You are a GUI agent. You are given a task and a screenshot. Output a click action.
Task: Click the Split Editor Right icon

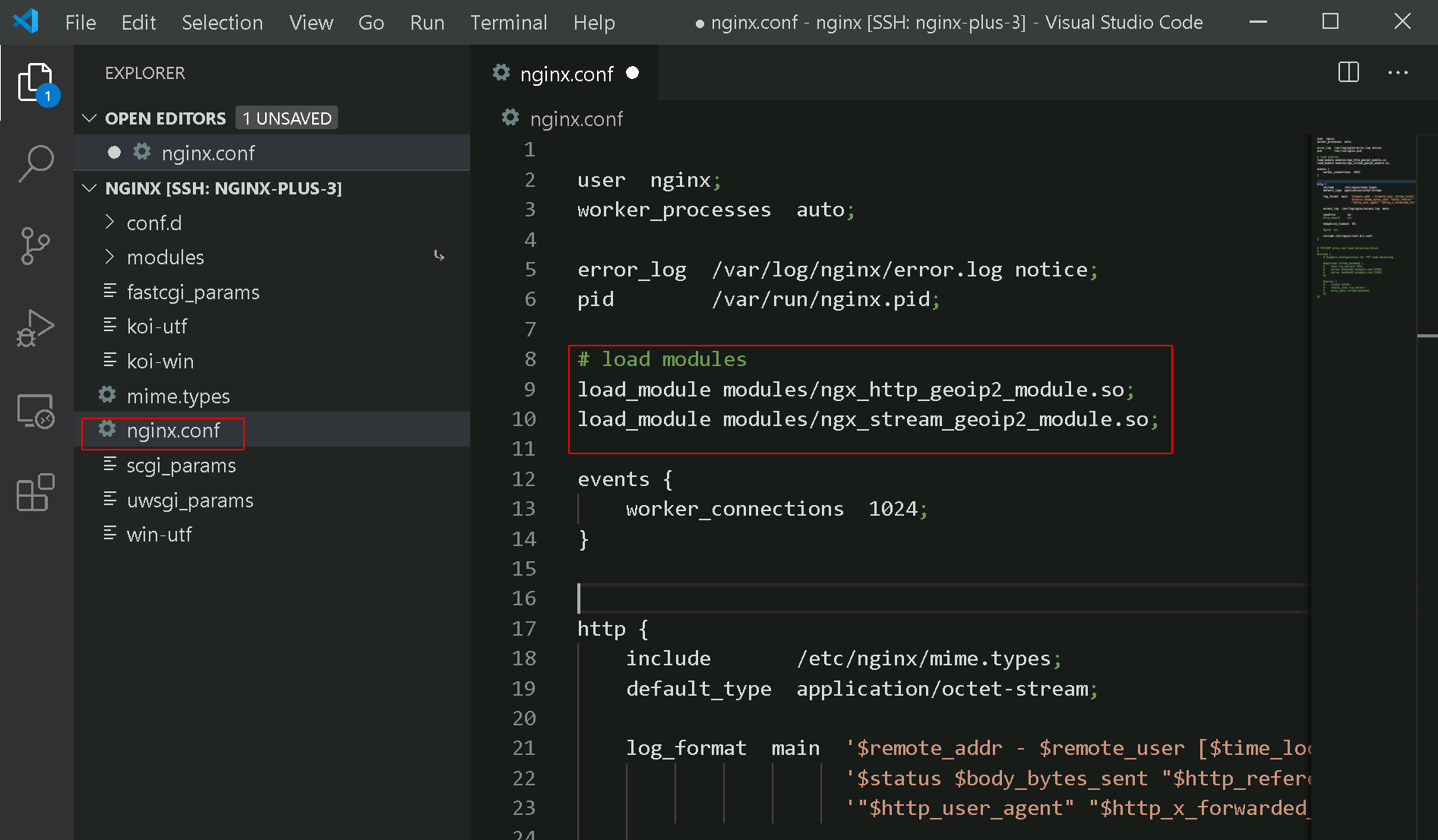1348,73
